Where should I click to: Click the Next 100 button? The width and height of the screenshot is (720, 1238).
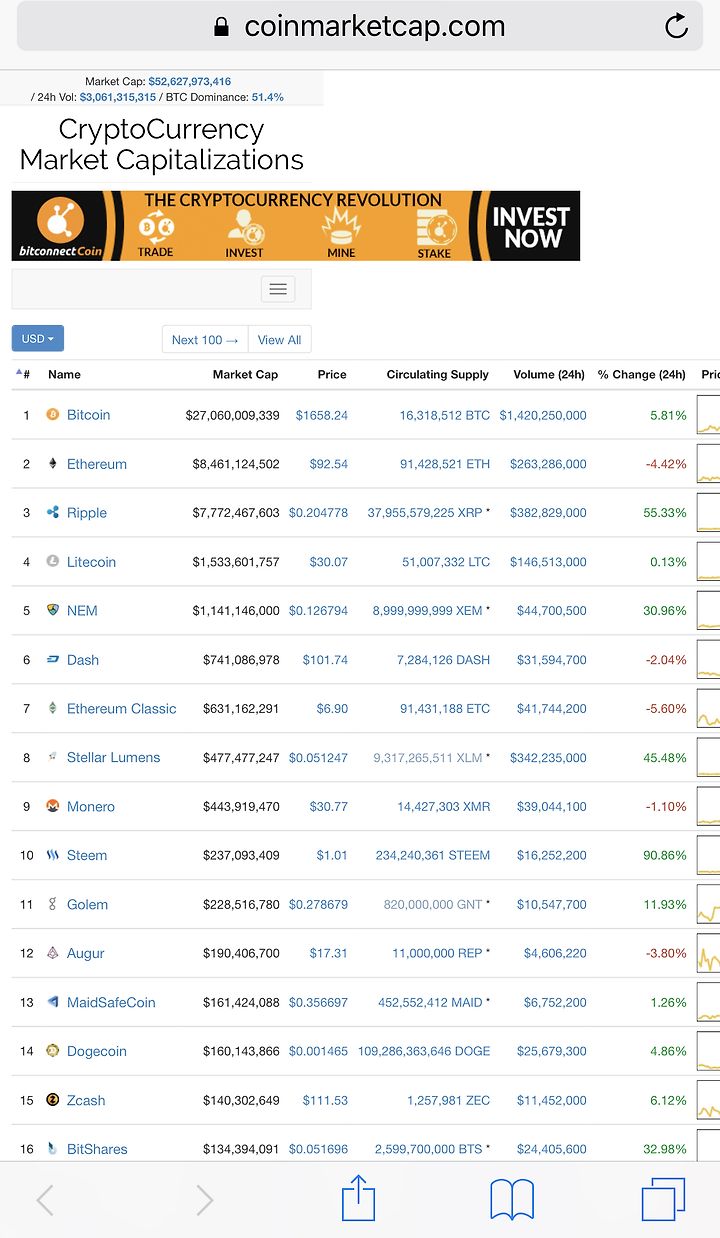pyautogui.click(x=205, y=340)
